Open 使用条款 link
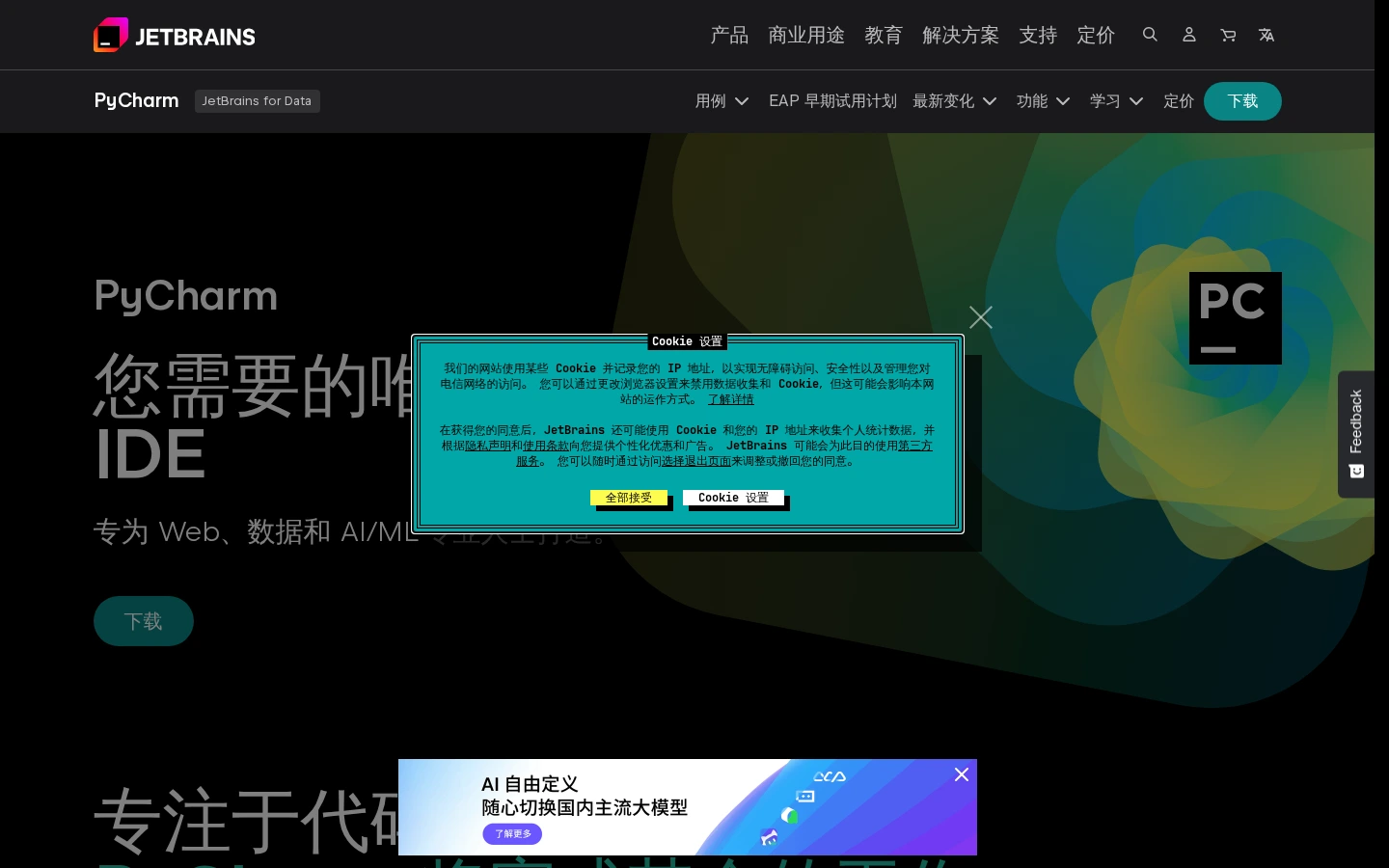Image resolution: width=1389 pixels, height=868 pixels. (x=546, y=446)
